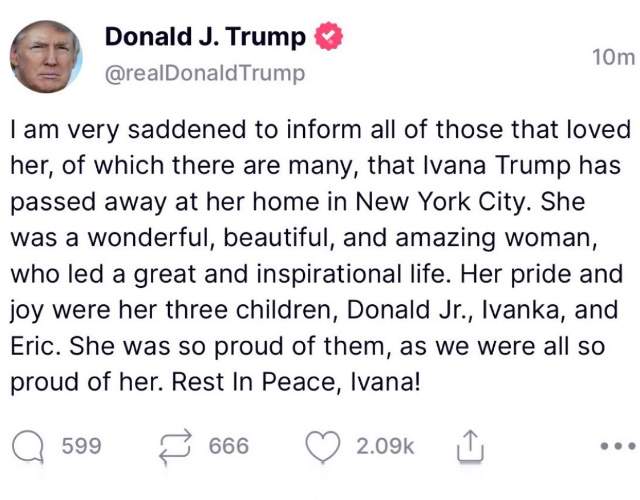
Task: View the 599 replies count
Action: tap(82, 446)
